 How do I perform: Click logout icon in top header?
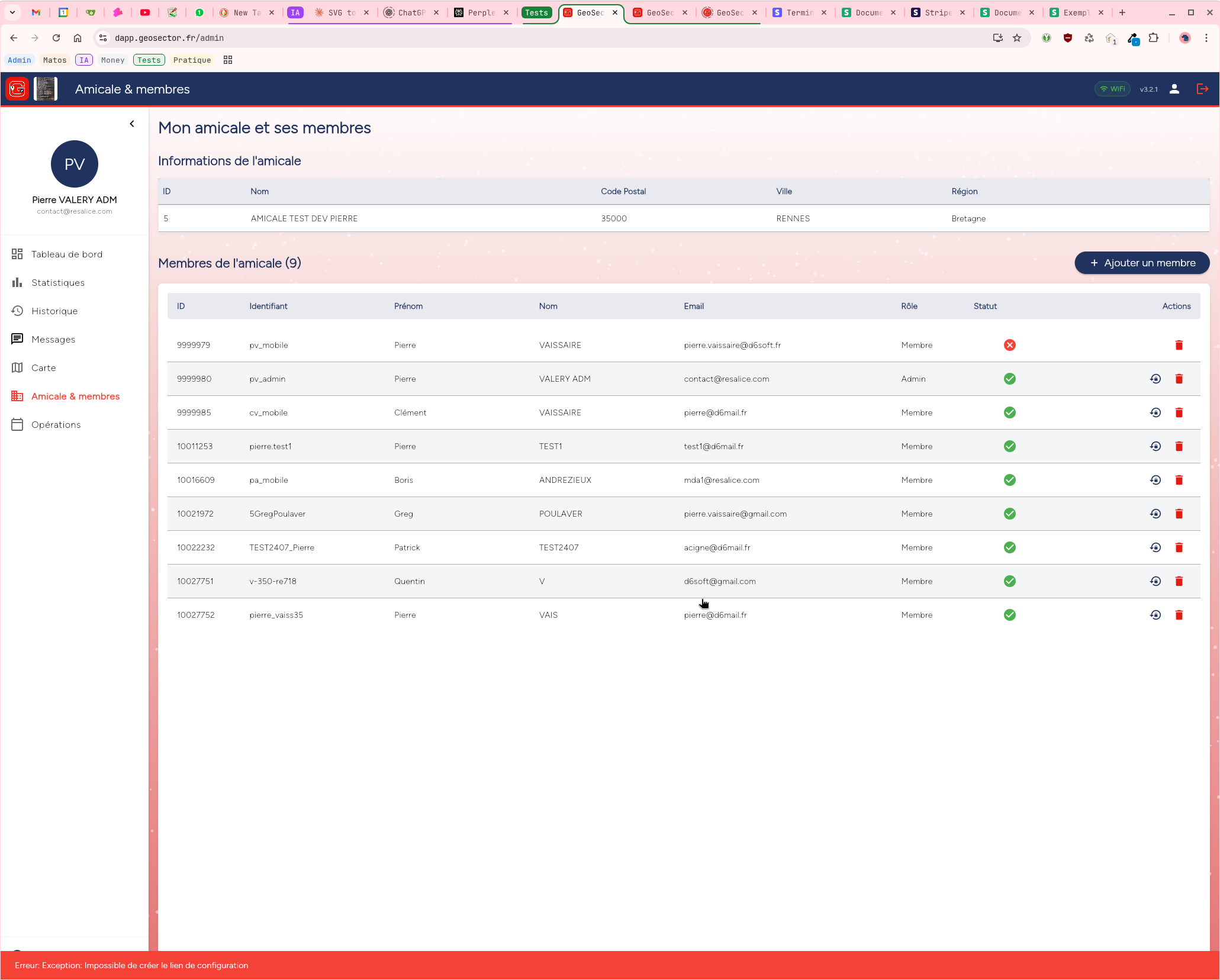[1202, 89]
